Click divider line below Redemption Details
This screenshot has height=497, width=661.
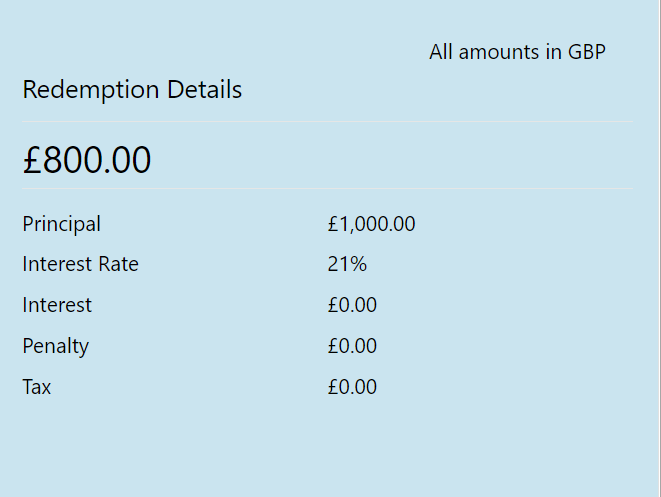tap(328, 121)
